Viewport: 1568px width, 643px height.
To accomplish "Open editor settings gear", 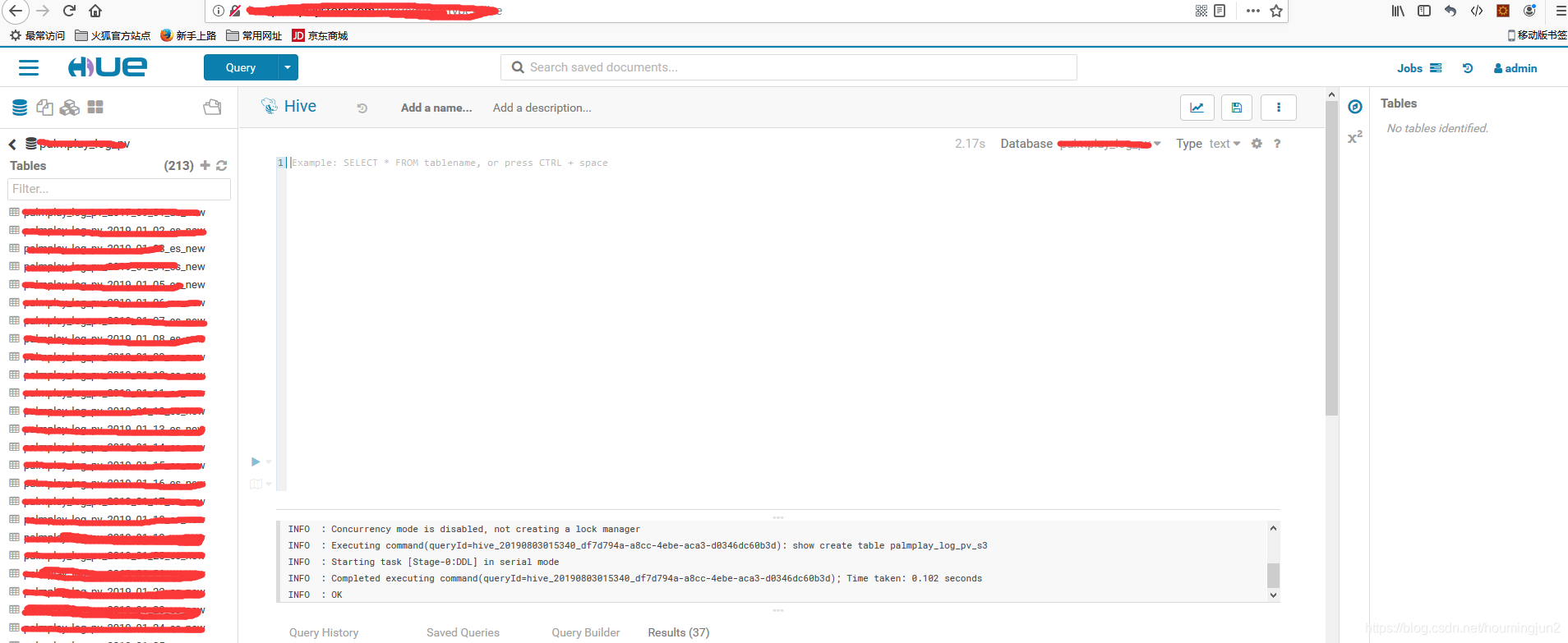I will tap(1257, 144).
